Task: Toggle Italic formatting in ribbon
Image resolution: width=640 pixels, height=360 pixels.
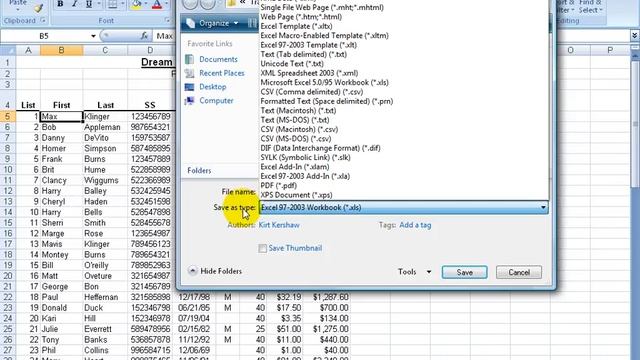Action: [x=74, y=4]
